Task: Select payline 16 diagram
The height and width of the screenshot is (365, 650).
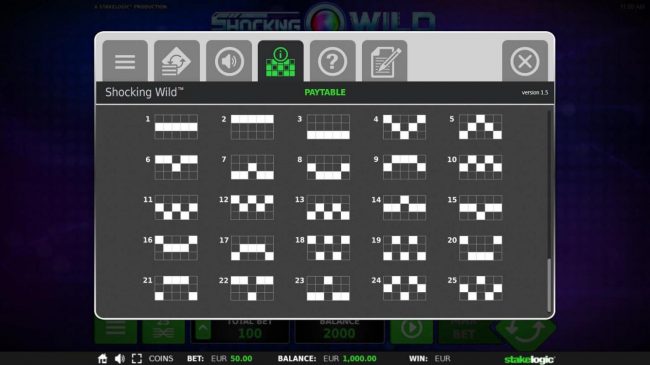Action: pyautogui.click(x=176, y=248)
